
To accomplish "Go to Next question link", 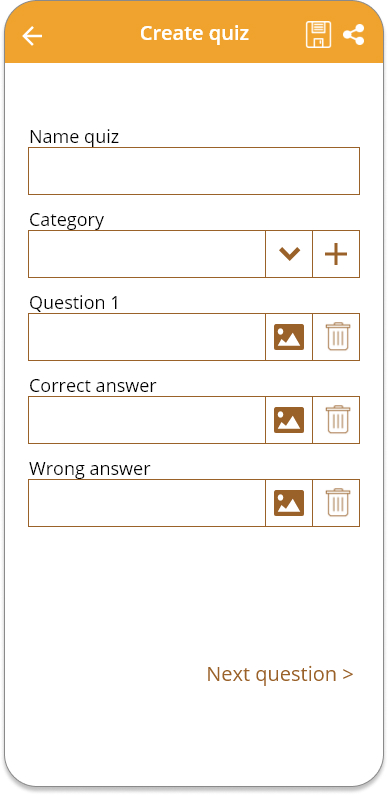I will (280, 674).
